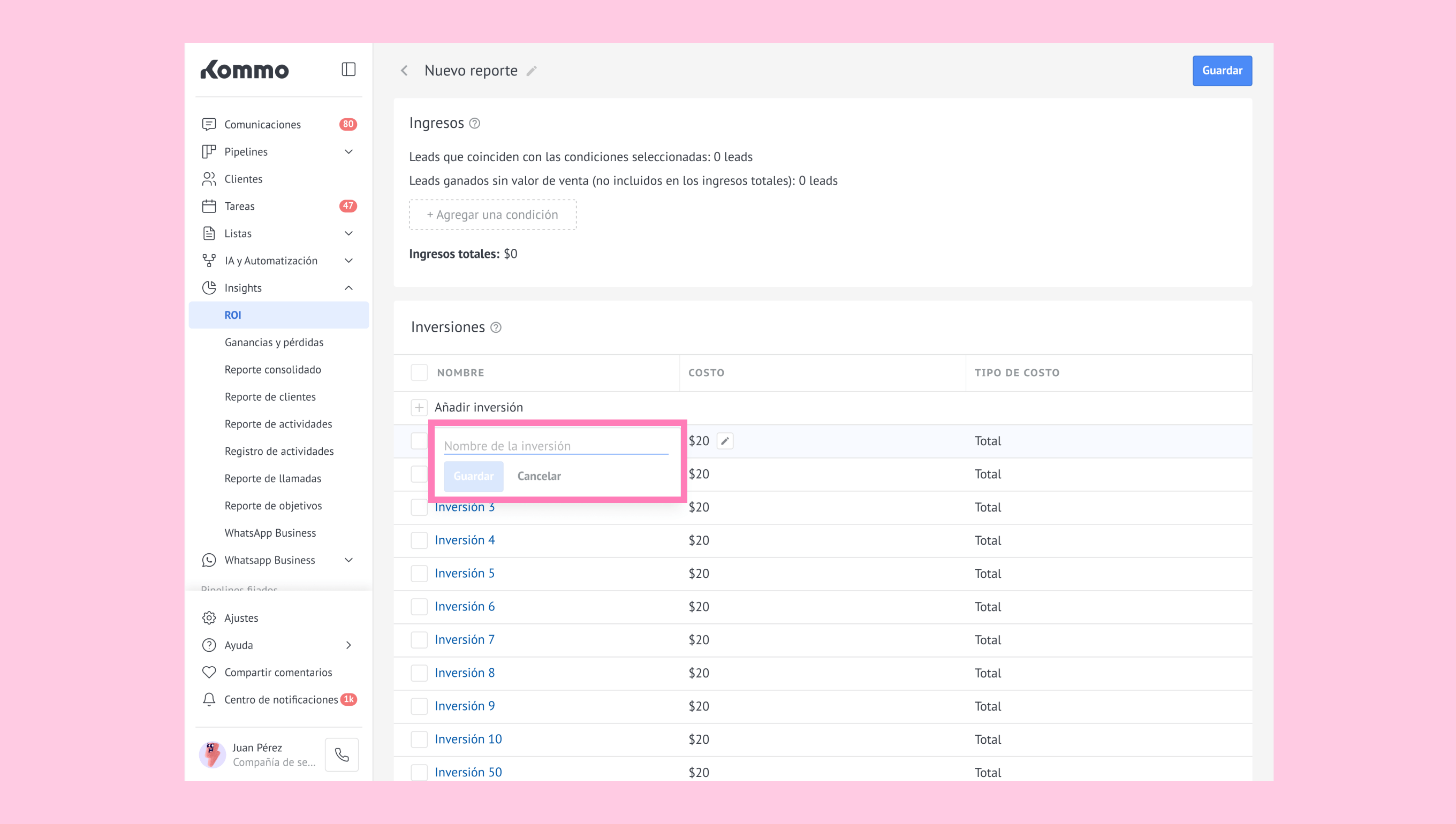Click the back arrow beside Nuevo reporte

pyautogui.click(x=404, y=71)
